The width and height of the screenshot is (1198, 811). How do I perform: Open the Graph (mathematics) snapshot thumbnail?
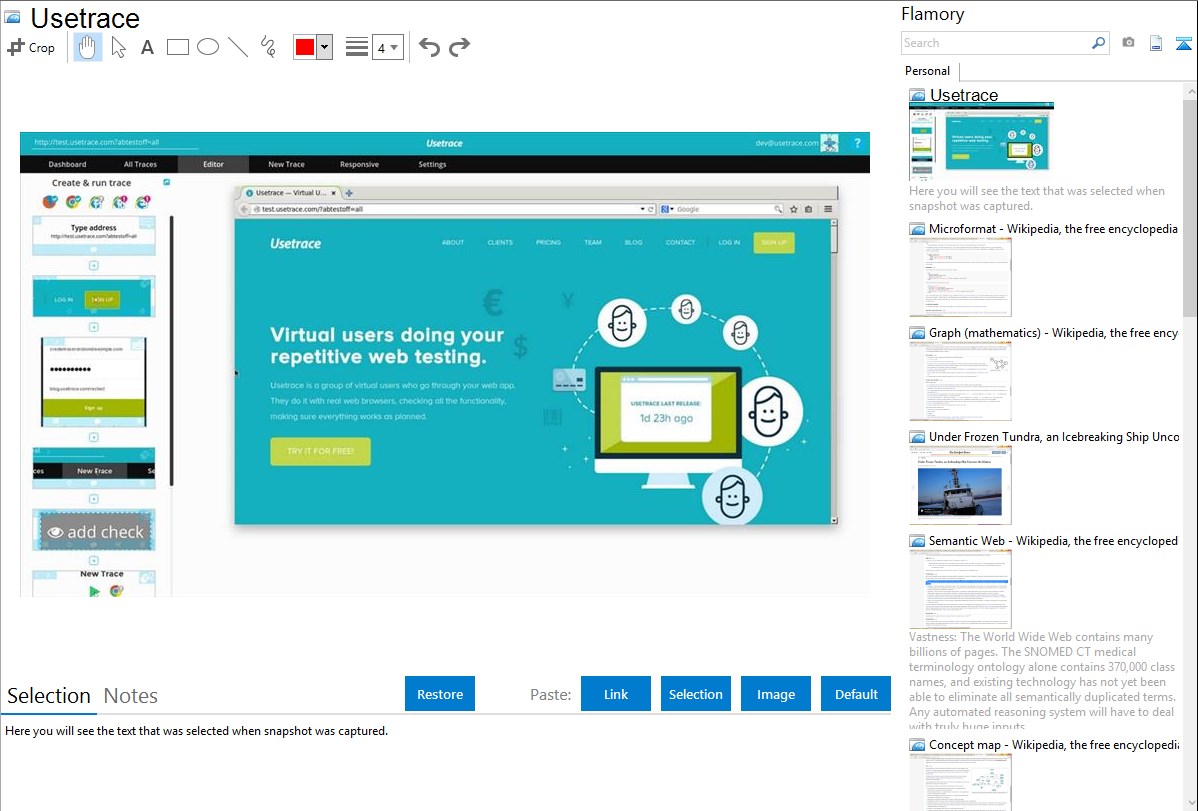960,381
